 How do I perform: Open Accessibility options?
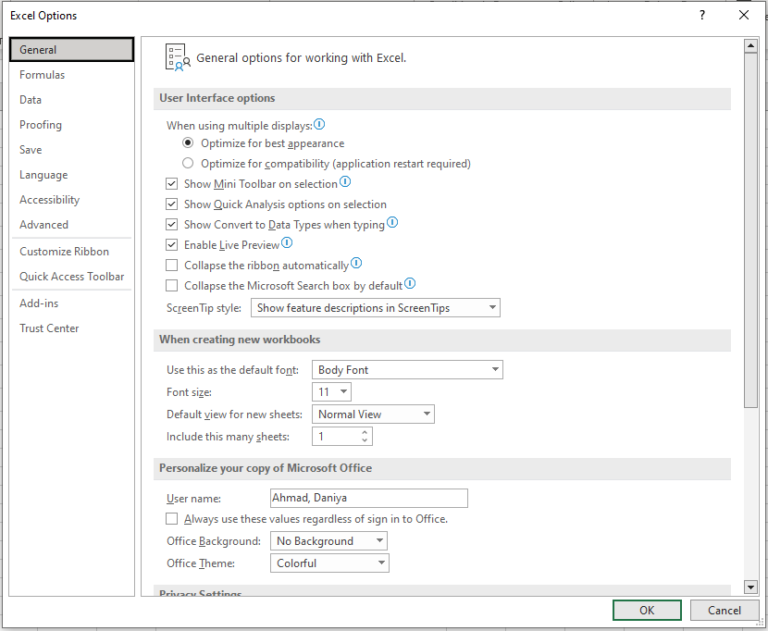(x=72, y=199)
